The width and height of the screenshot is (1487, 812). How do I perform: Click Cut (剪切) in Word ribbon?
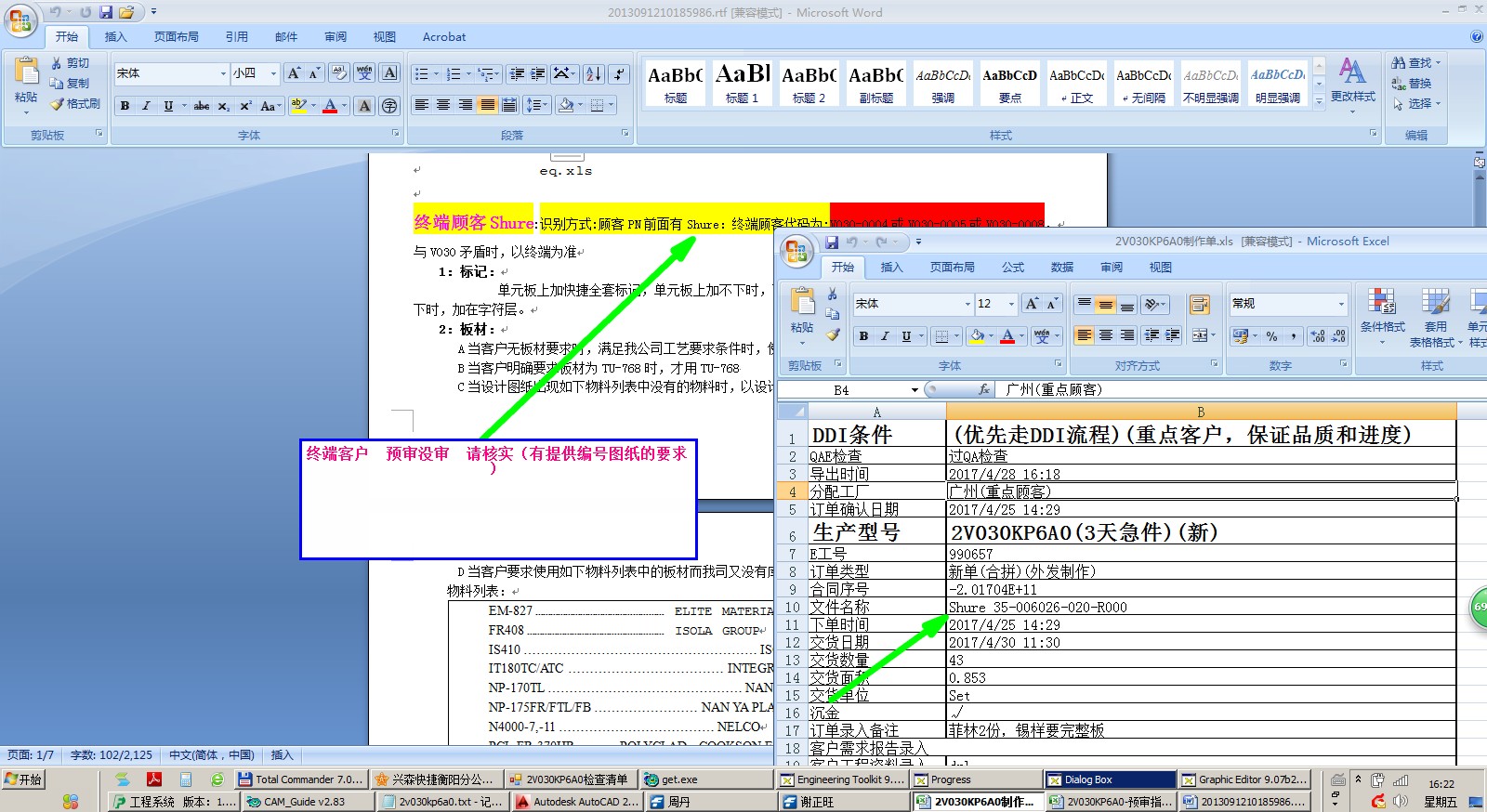point(72,62)
